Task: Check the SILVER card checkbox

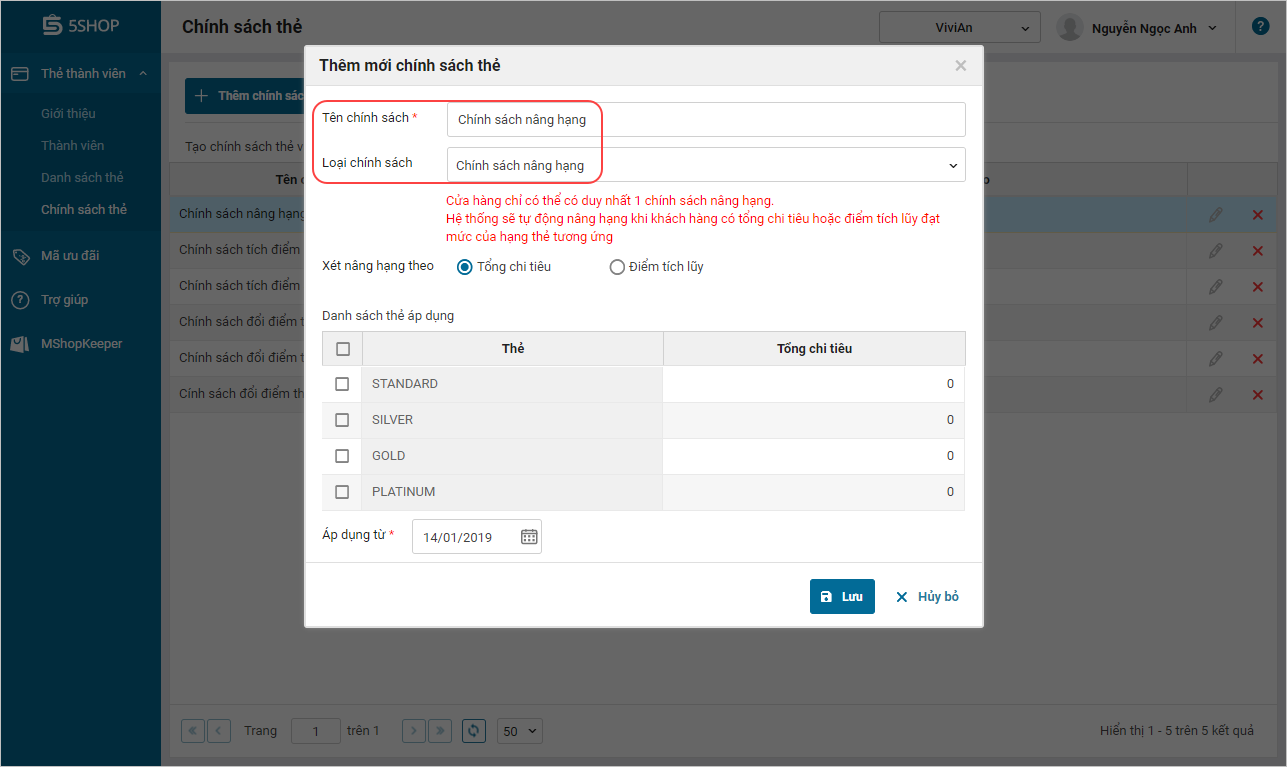Action: click(x=342, y=420)
